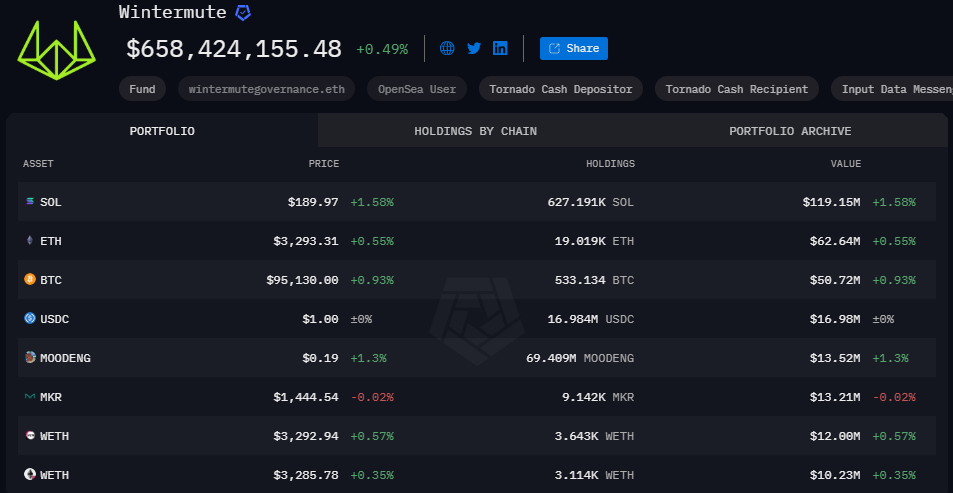Click MKR price $1,444.54
The height and width of the screenshot is (493, 953).
[x=306, y=397]
